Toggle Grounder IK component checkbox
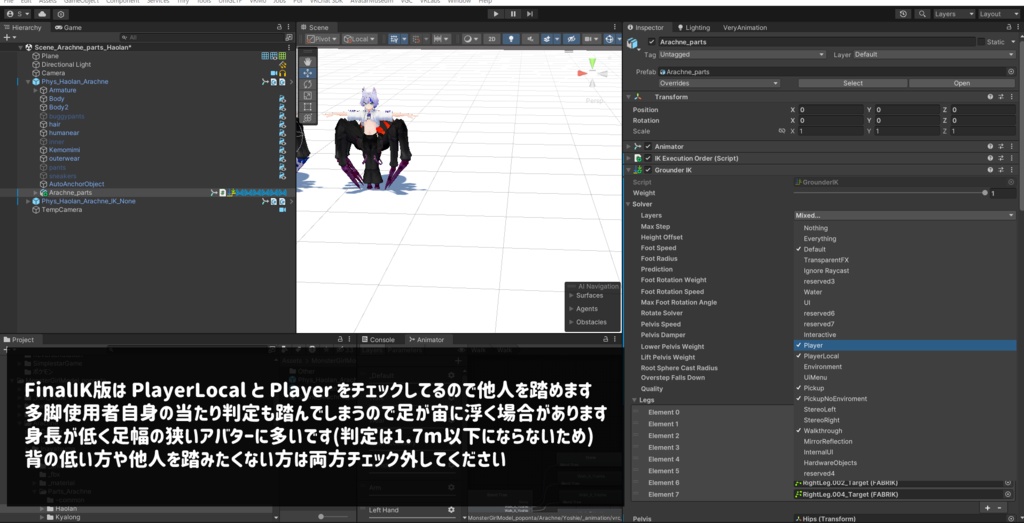Screen dimensions: 1024x523 [648, 170]
